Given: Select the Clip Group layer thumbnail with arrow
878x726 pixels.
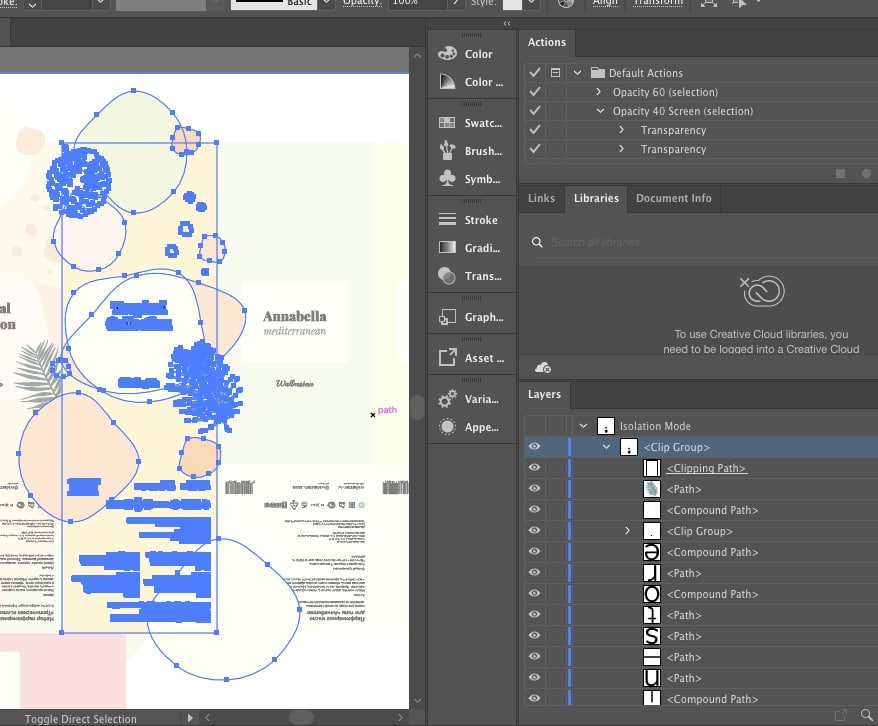Looking at the screenshot, I should (651, 531).
